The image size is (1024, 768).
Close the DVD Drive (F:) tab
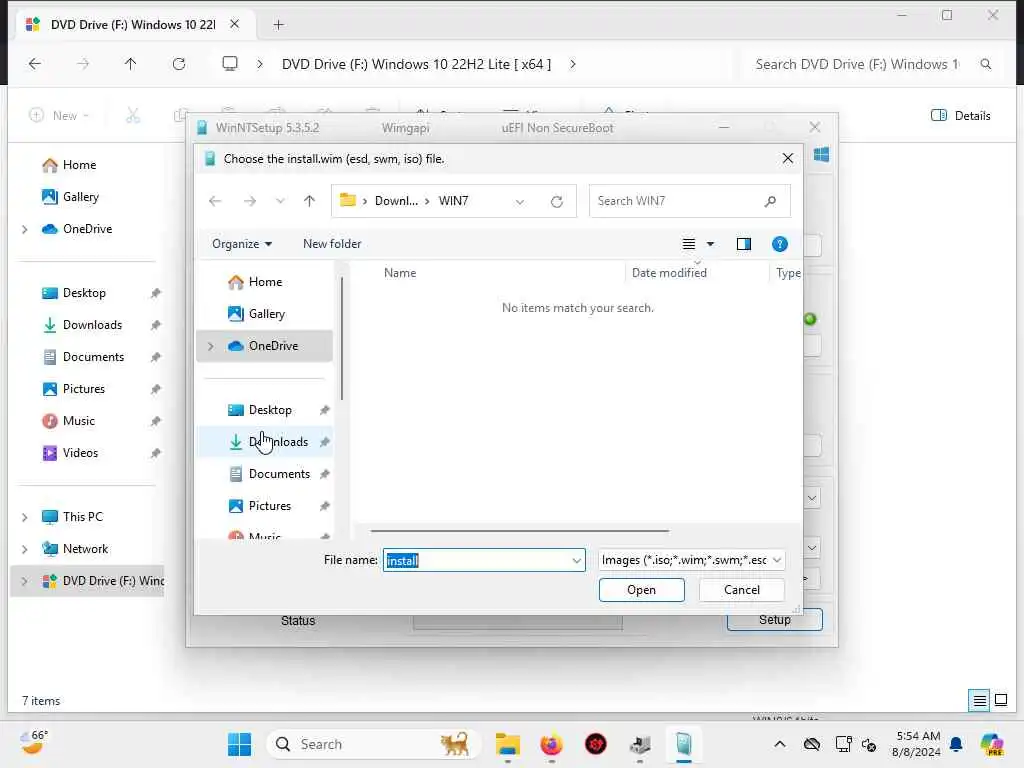click(234, 24)
